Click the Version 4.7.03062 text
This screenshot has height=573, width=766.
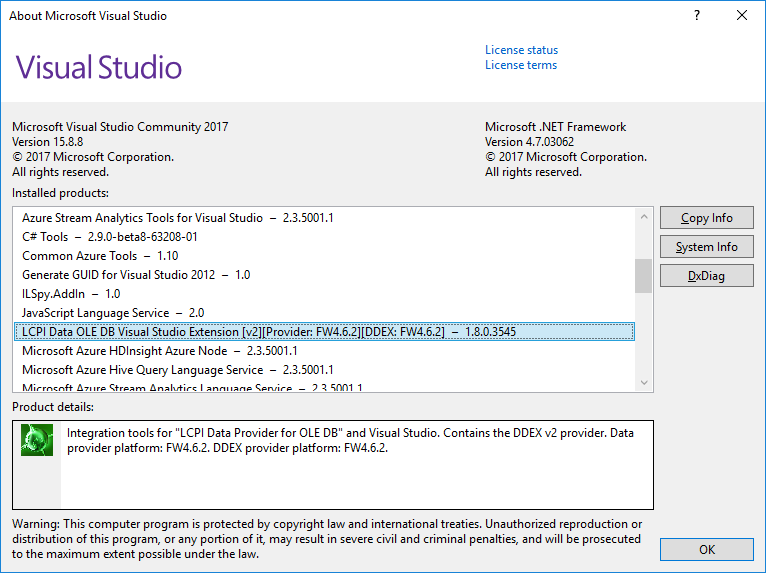point(529,142)
